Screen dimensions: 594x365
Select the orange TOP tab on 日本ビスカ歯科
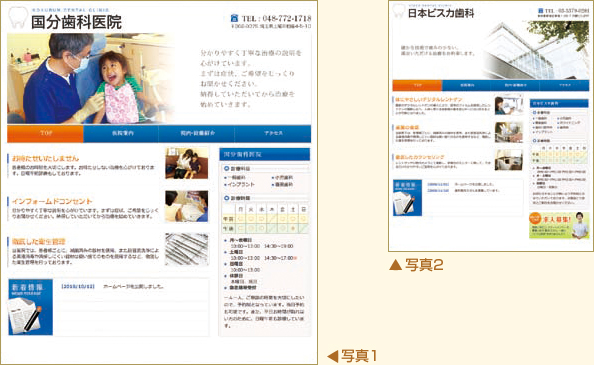pyautogui.click(x=417, y=85)
